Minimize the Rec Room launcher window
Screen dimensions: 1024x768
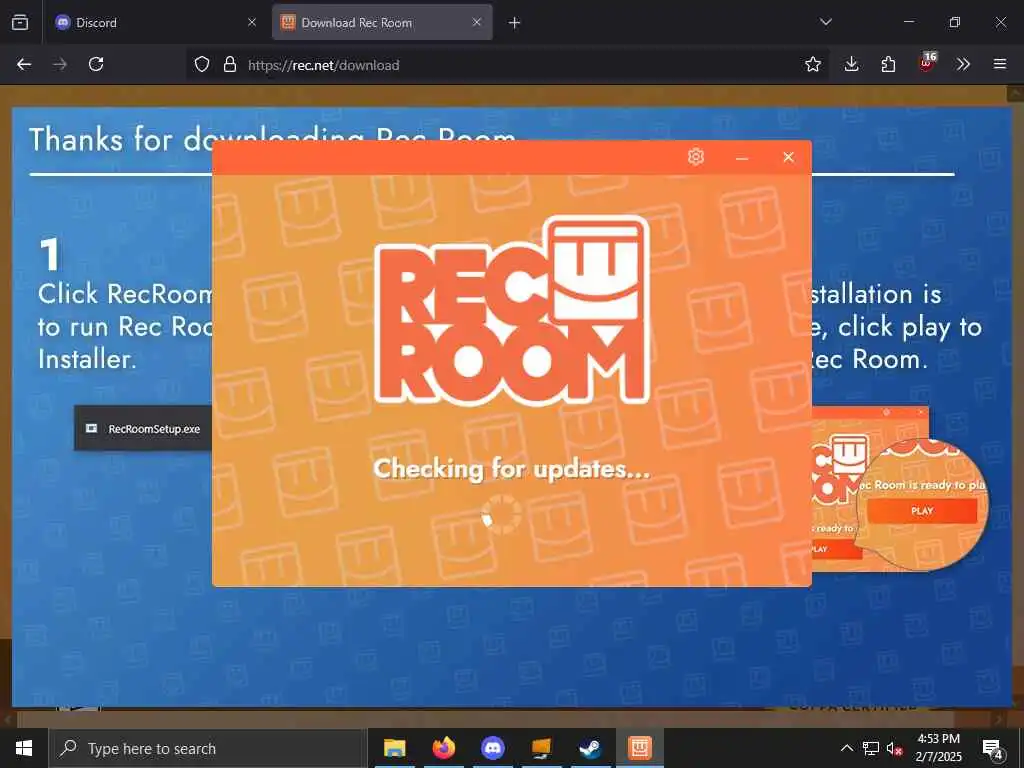(x=742, y=157)
